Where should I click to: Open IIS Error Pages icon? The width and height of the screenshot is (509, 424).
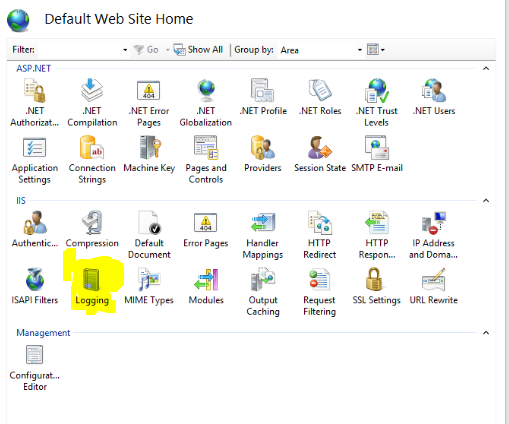(x=206, y=230)
